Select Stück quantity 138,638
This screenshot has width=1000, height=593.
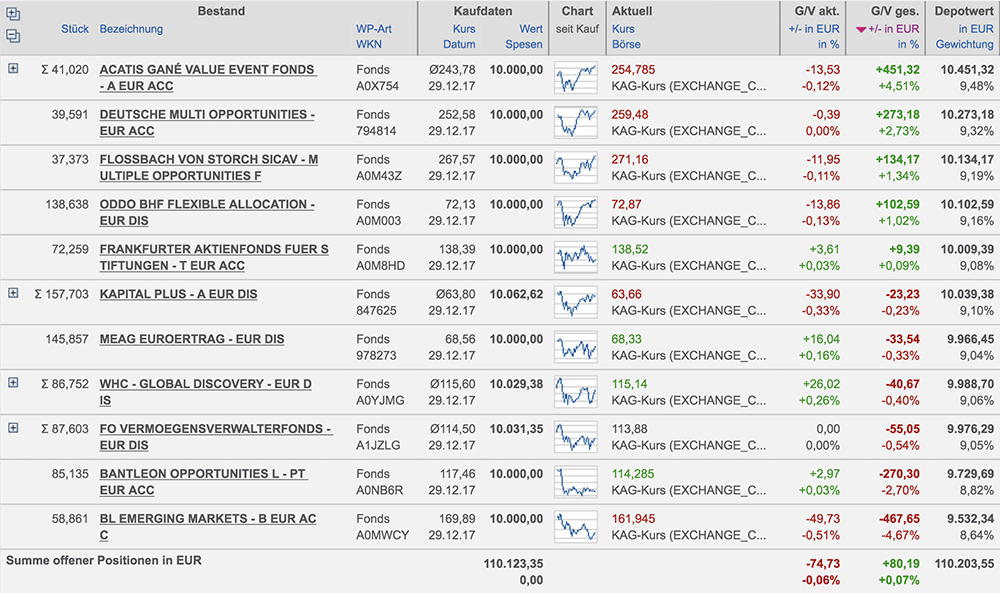click(x=67, y=204)
